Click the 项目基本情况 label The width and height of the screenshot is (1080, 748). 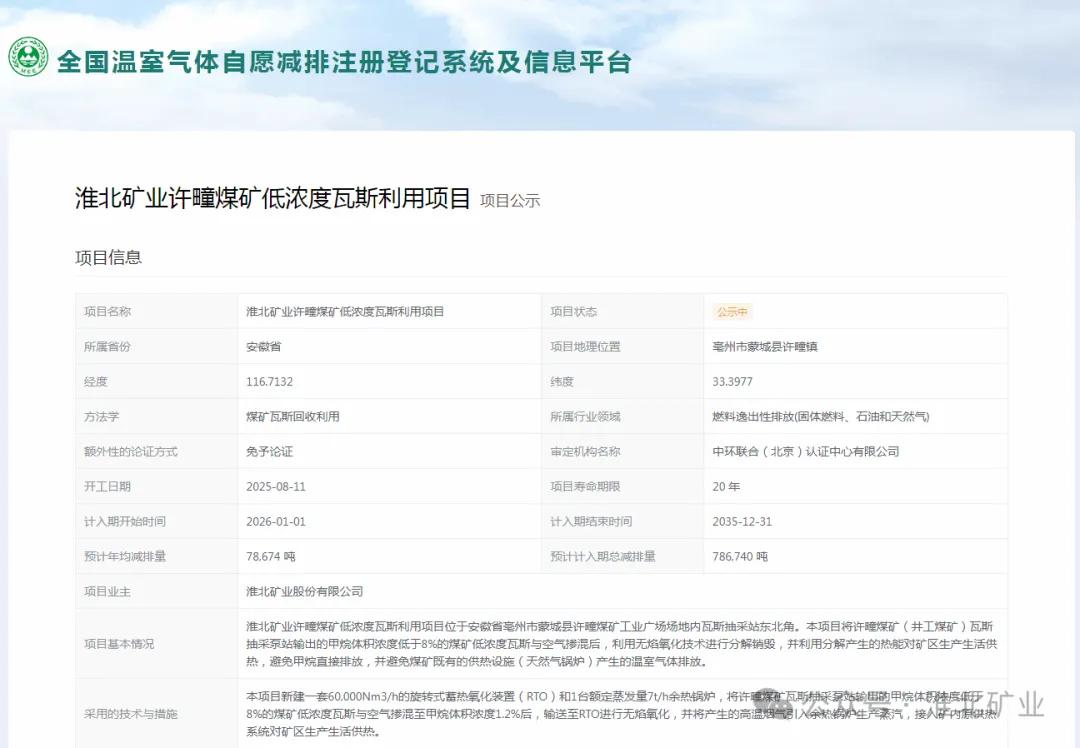[x=119, y=644]
